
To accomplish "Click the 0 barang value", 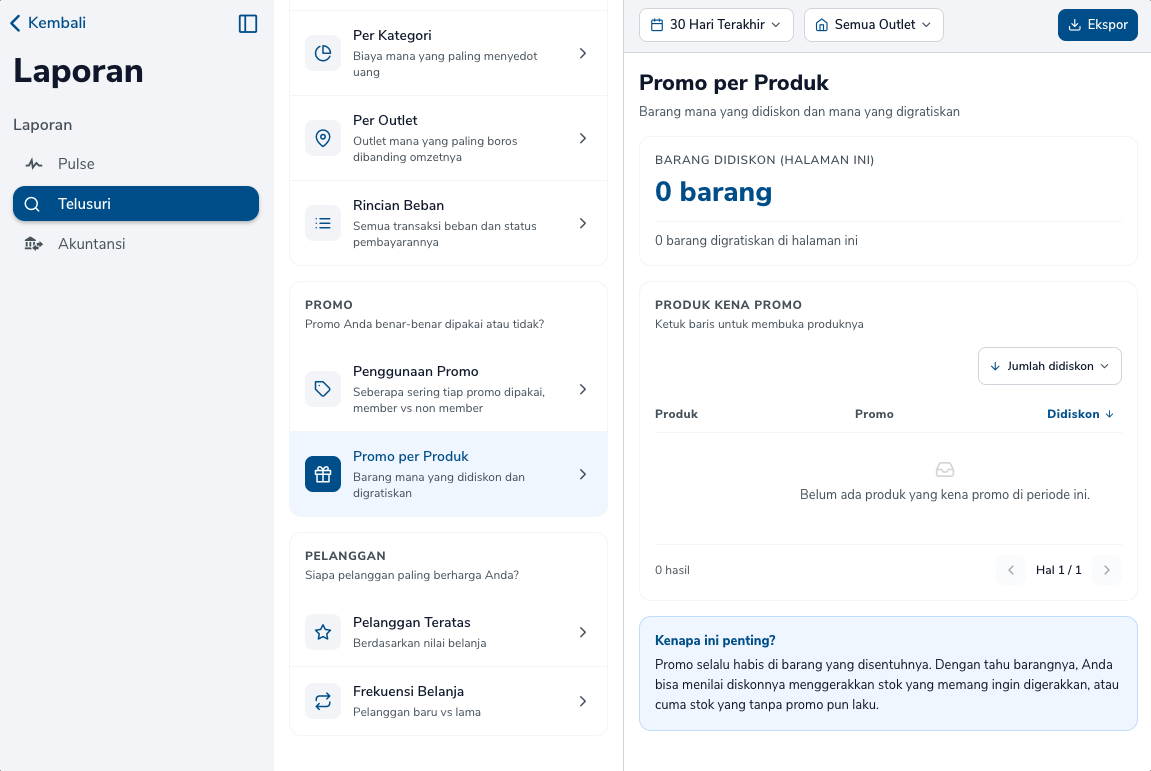I will pos(714,192).
